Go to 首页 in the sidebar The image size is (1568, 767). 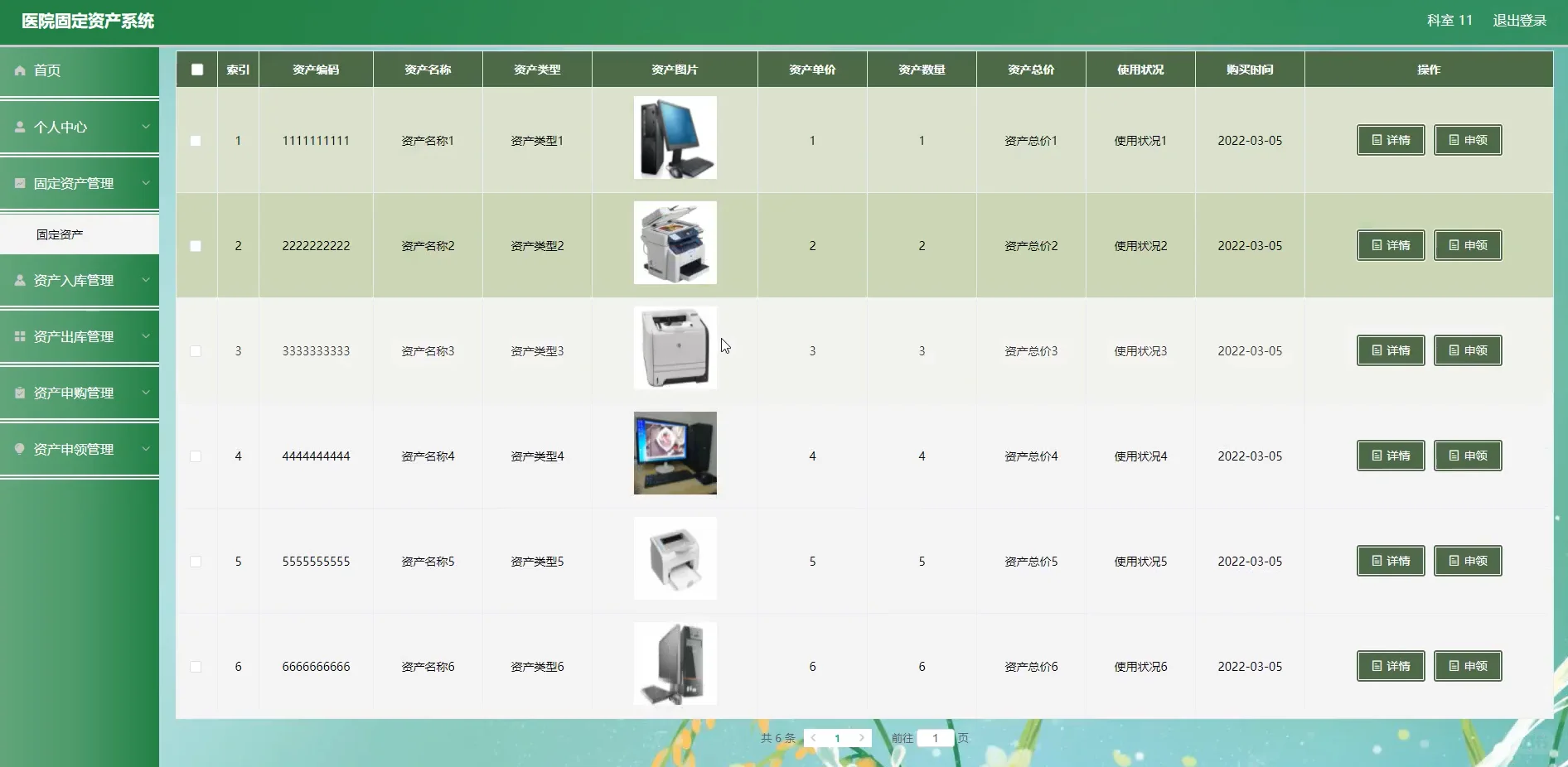pyautogui.click(x=80, y=70)
